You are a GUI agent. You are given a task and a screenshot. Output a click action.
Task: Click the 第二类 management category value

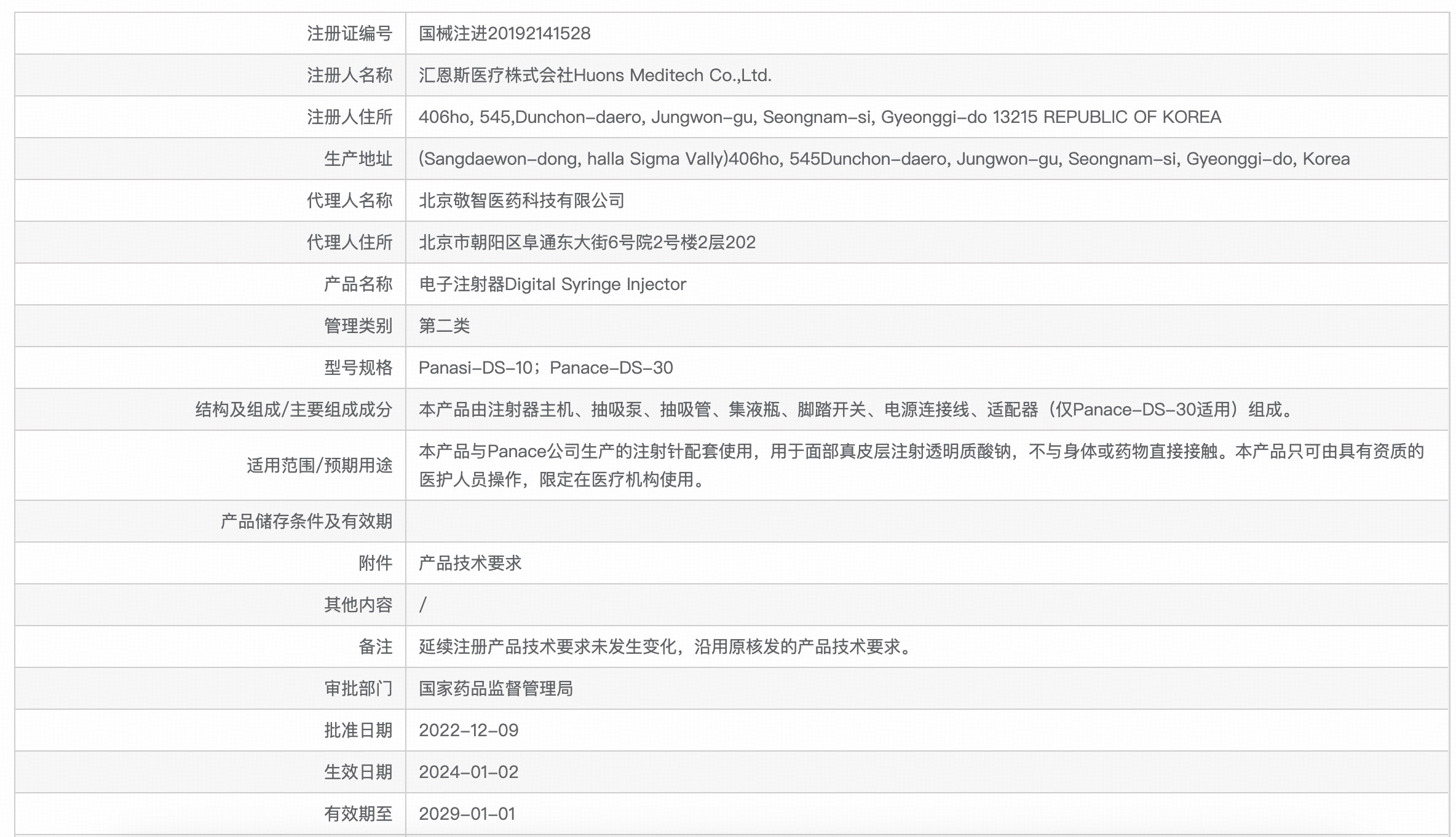pos(444,326)
